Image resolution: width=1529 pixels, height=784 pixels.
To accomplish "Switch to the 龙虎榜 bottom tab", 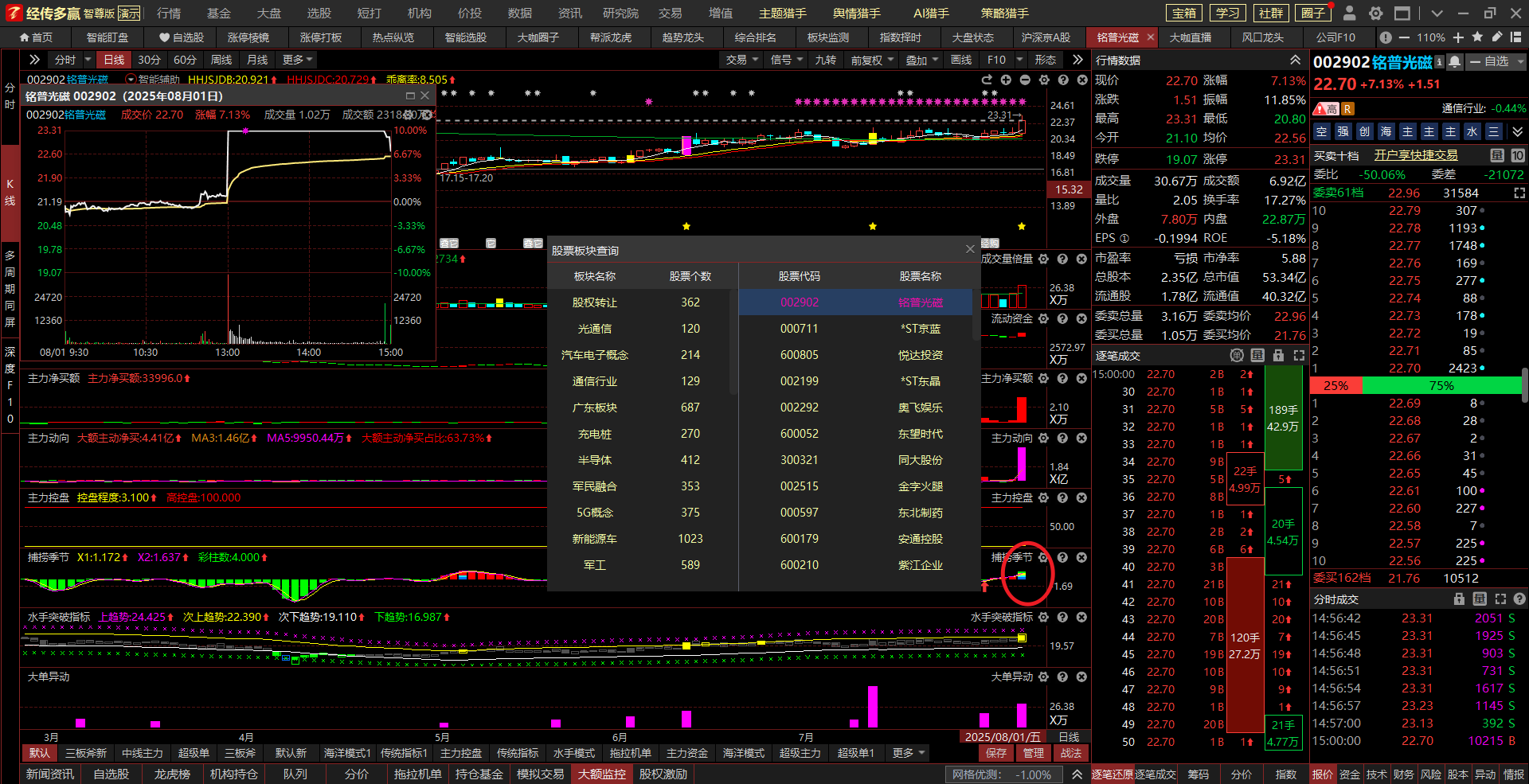I will [172, 774].
